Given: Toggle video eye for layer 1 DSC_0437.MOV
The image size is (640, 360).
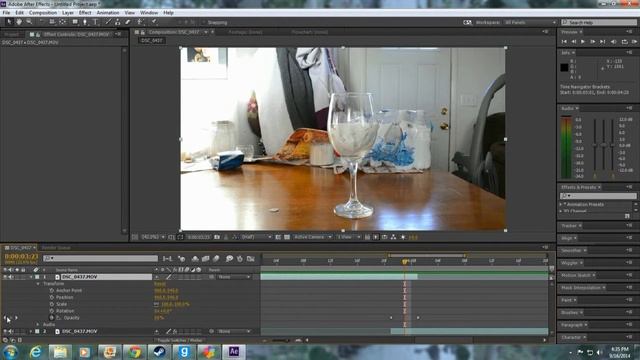Looking at the screenshot, I should pyautogui.click(x=5, y=277).
